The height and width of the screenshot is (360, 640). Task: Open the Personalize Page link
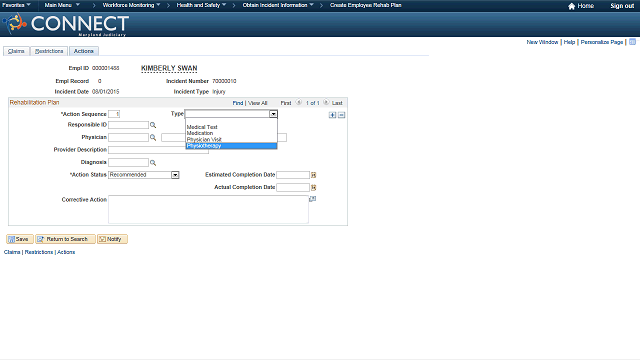[x=602, y=42]
